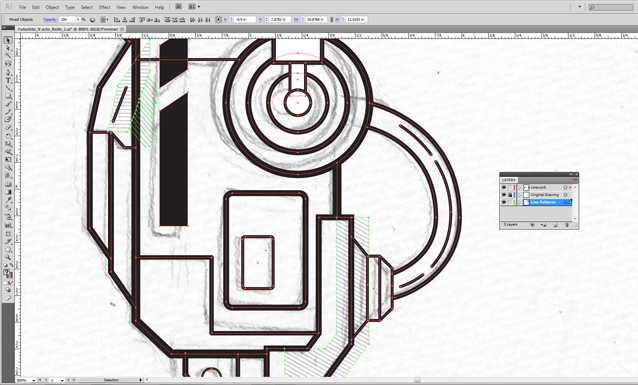Select the Line Patterns layer name
Image resolution: width=638 pixels, height=385 pixels.
coord(543,202)
